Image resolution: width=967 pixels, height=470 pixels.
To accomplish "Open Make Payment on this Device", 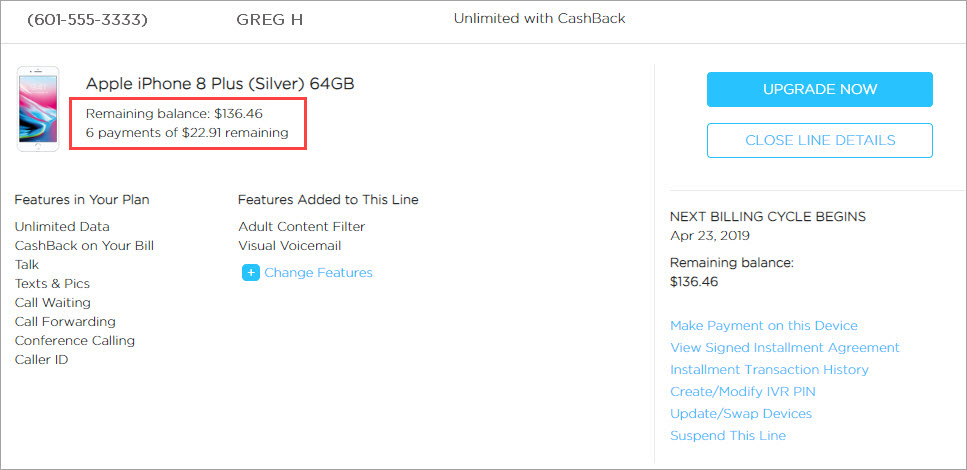I will pyautogui.click(x=763, y=325).
